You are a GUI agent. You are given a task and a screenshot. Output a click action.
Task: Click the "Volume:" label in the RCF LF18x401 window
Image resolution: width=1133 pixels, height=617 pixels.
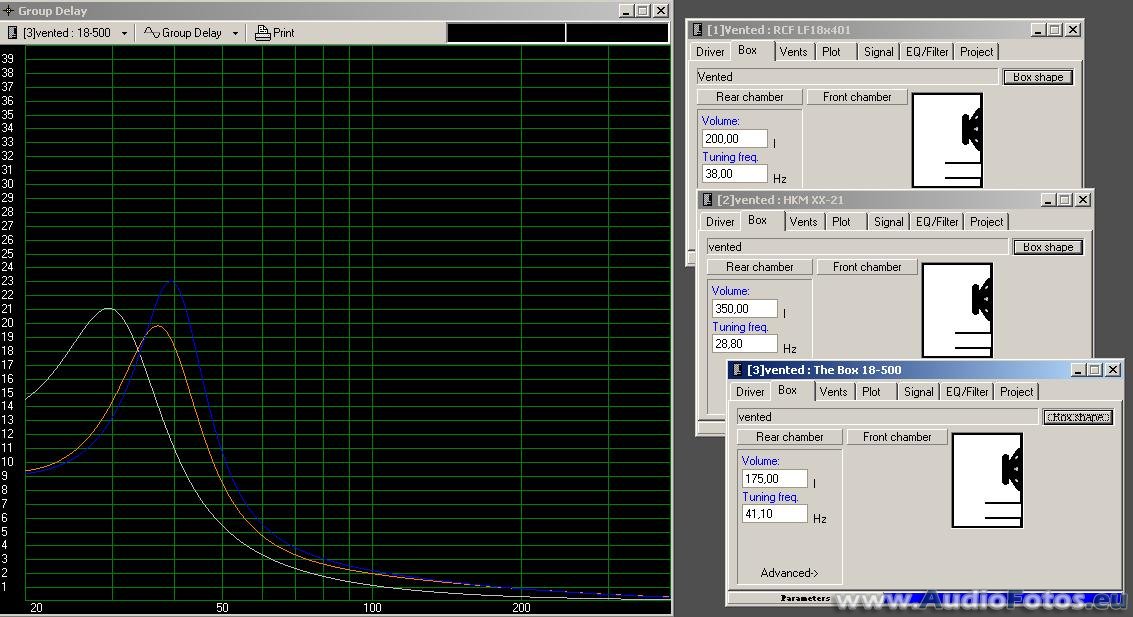[720, 121]
